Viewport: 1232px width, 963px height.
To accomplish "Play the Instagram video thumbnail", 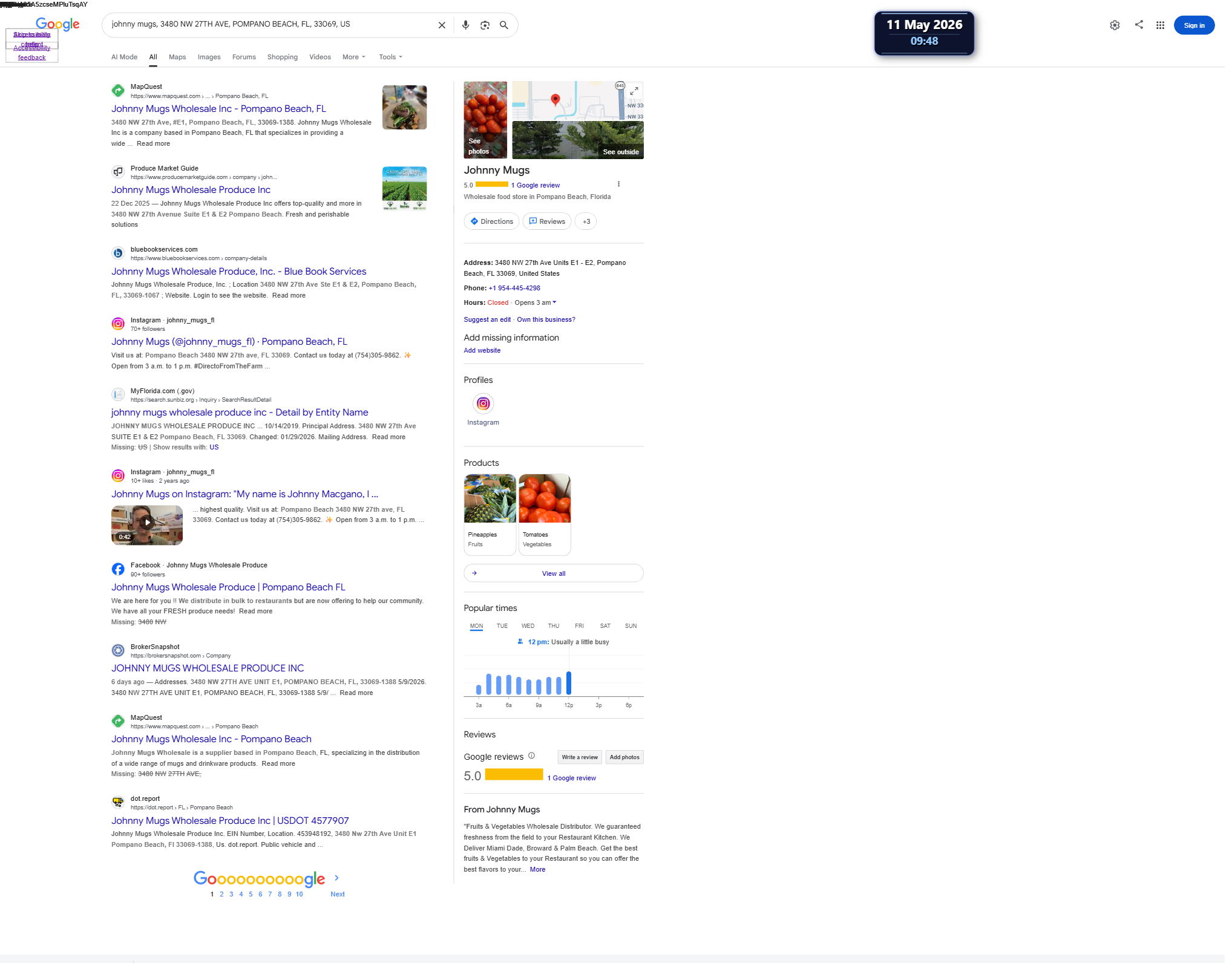I will 147,525.
